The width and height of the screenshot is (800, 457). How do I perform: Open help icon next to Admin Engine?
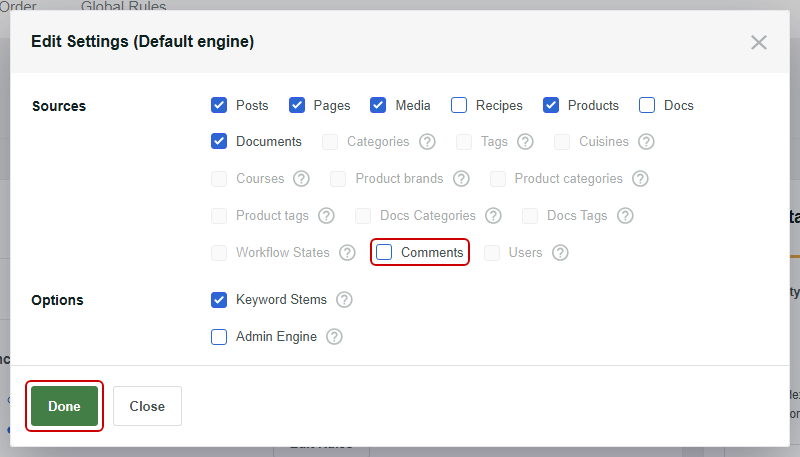coord(334,337)
